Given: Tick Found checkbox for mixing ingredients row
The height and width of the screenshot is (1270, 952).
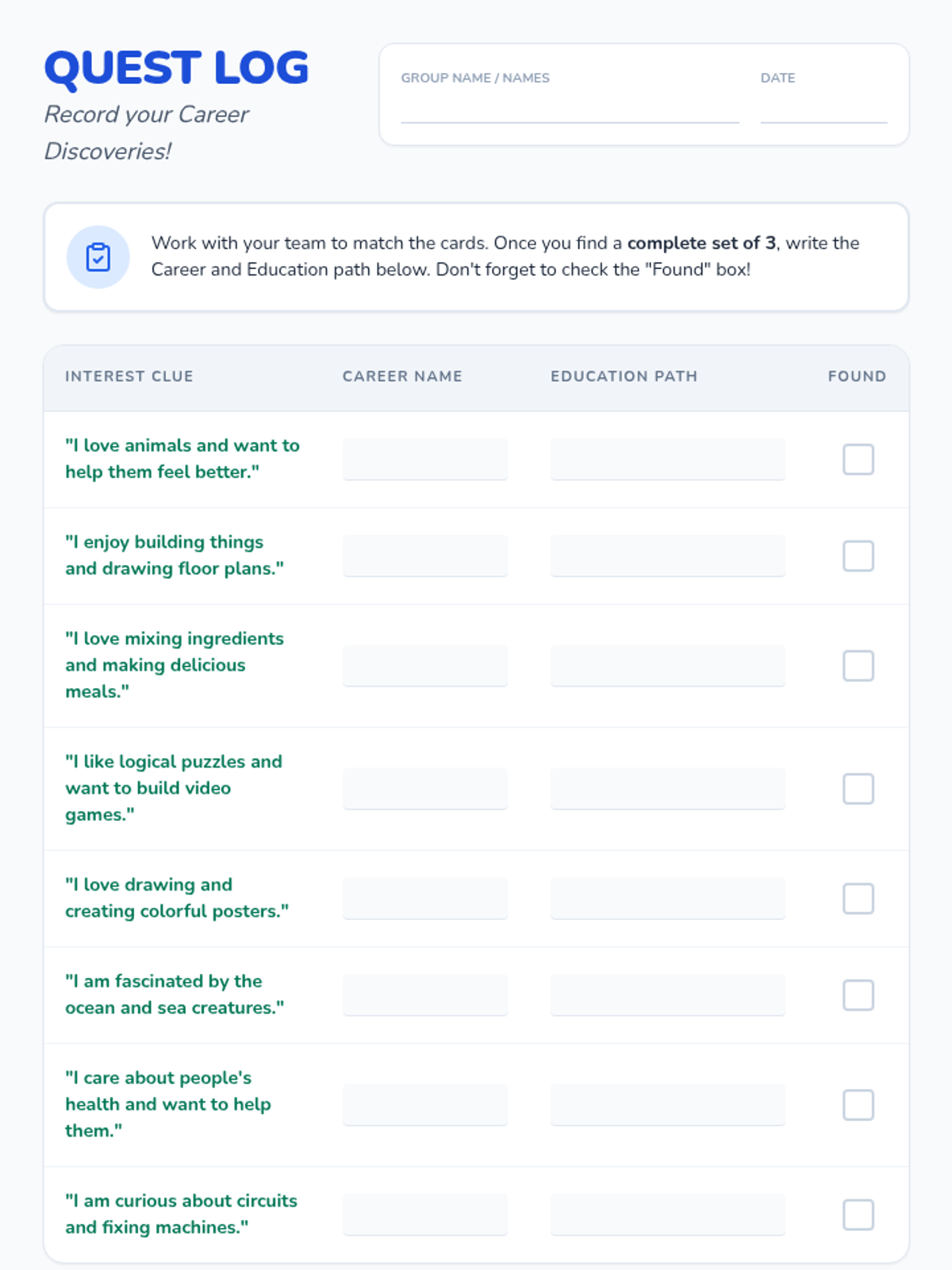Looking at the screenshot, I should 858,666.
